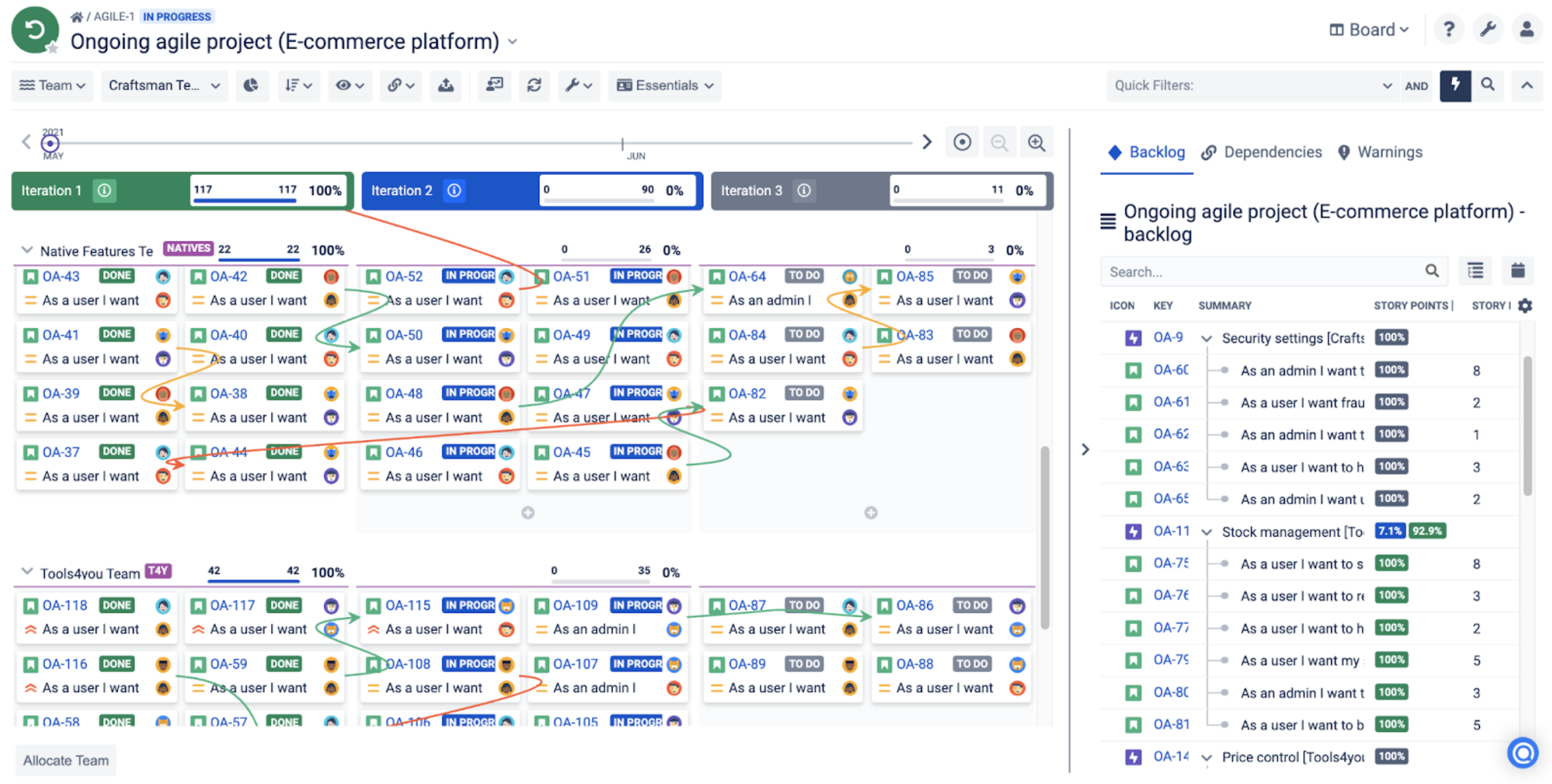Click the dependencies link icon
This screenshot has width=1552, height=784.
pyautogui.click(x=400, y=86)
